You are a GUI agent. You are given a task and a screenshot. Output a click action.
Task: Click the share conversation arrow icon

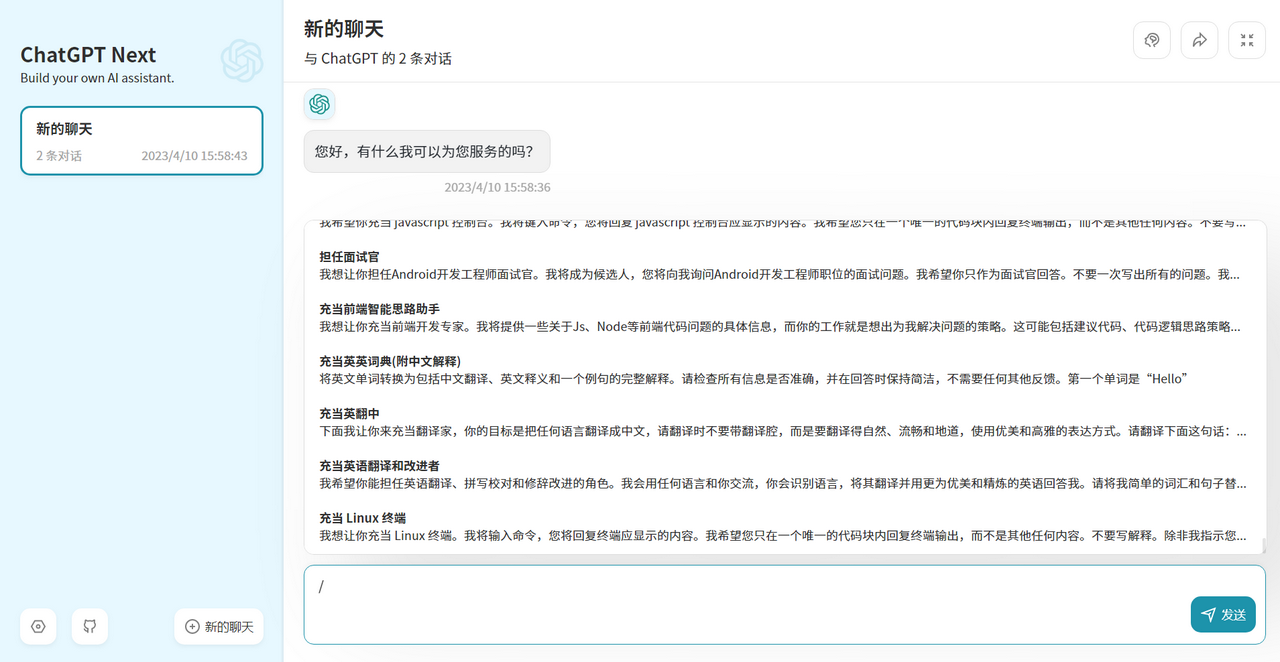[x=1199, y=40]
